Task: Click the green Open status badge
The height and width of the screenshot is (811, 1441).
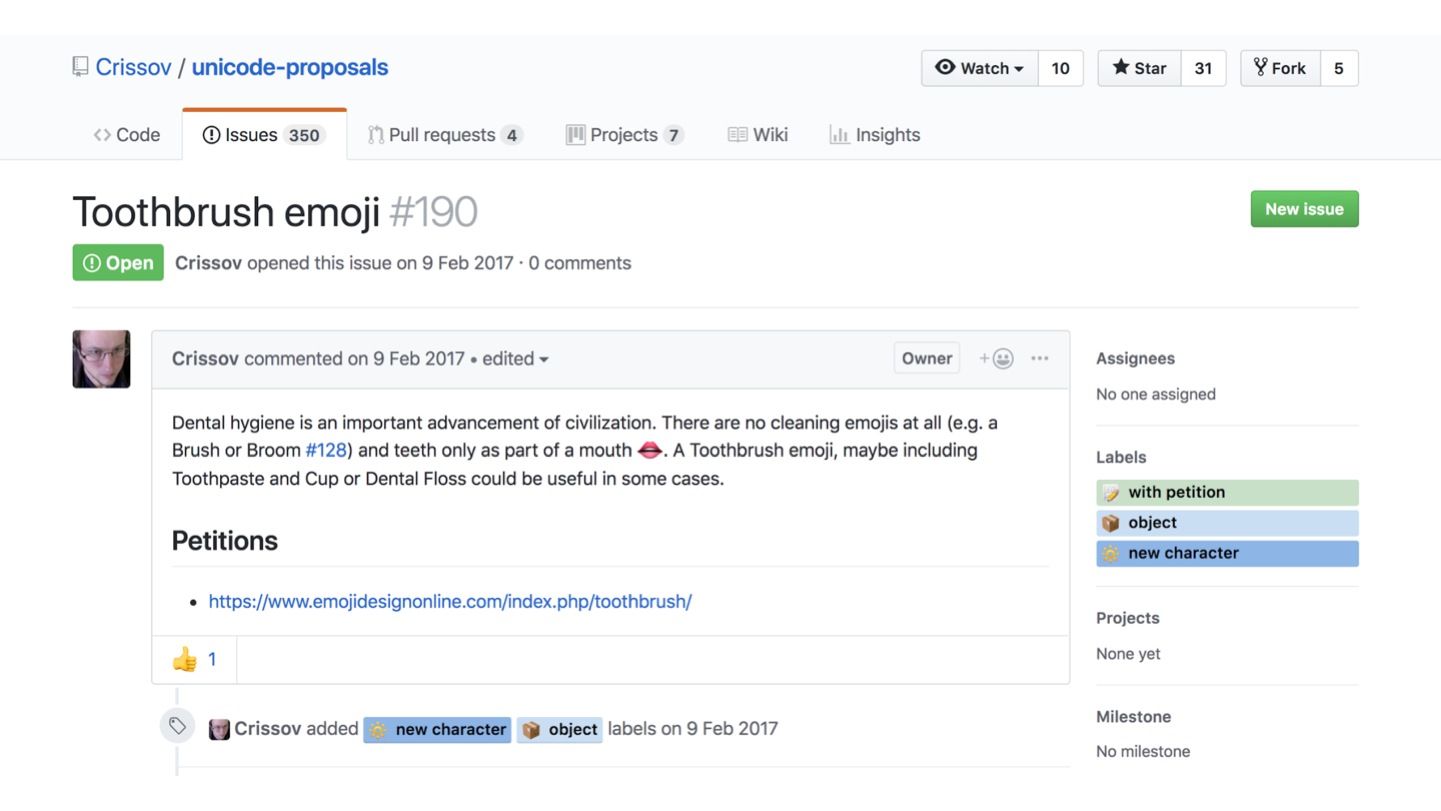Action: tap(118, 263)
